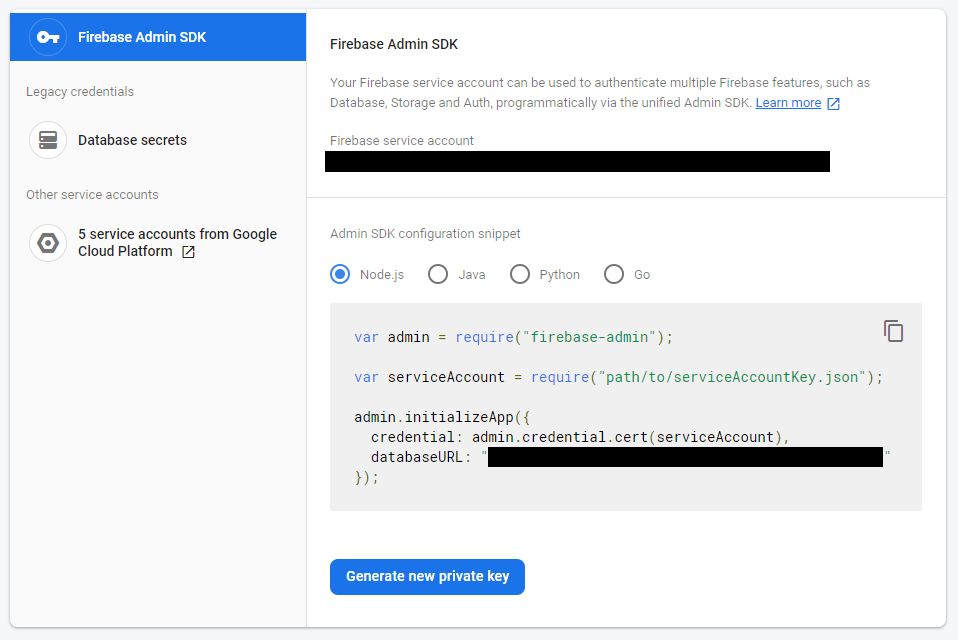Click the Java label text
This screenshot has width=958, height=640.
(x=472, y=275)
